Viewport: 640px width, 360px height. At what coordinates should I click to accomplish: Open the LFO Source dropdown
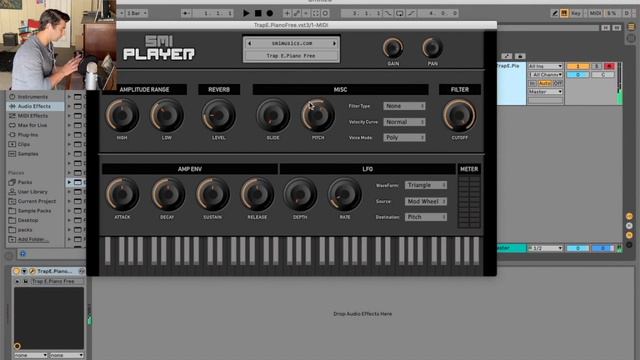(x=426, y=201)
